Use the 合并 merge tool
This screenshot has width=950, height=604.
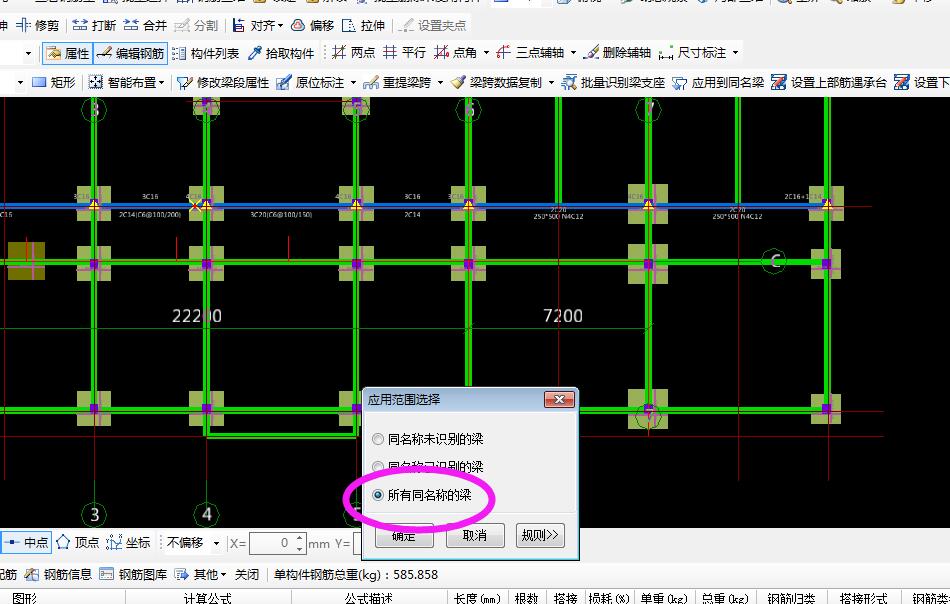pos(145,25)
